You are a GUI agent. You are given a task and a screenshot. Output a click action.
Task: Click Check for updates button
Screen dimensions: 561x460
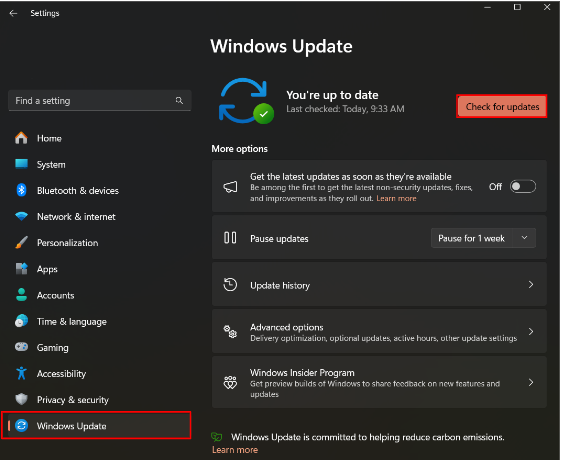point(502,107)
